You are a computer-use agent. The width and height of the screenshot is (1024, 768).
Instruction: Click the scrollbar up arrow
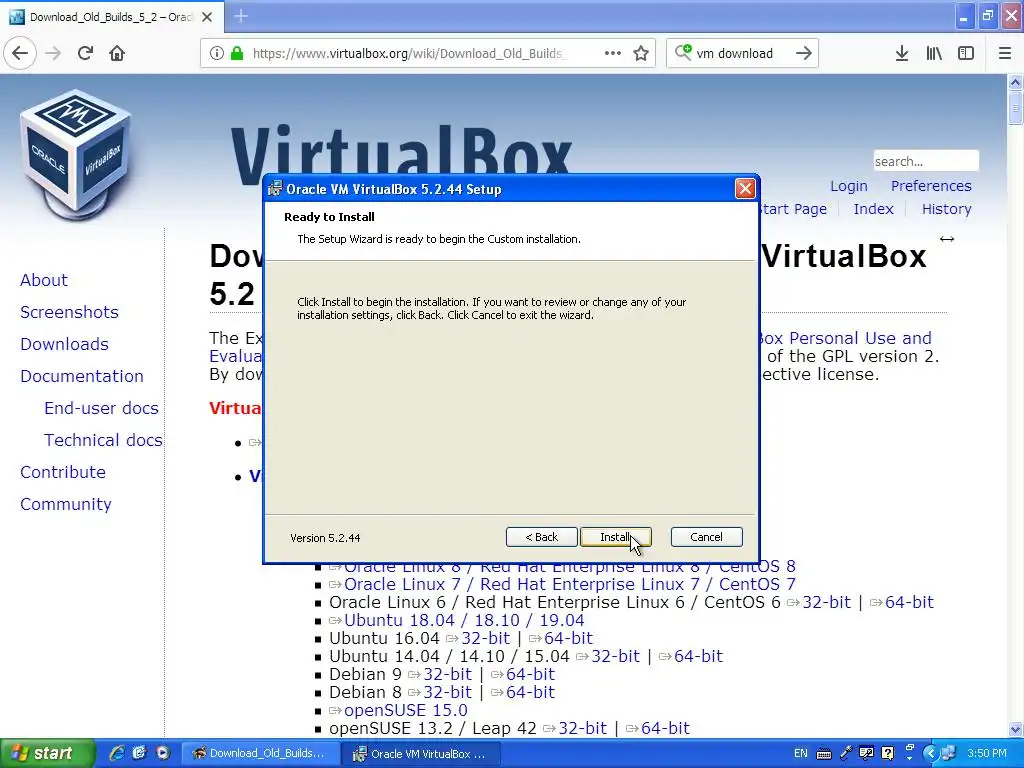point(1015,82)
